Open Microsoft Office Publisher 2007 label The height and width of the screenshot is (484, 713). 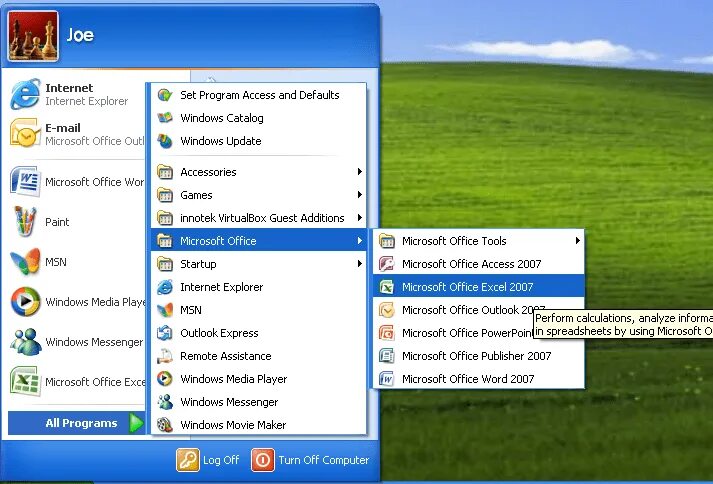[x=477, y=356]
